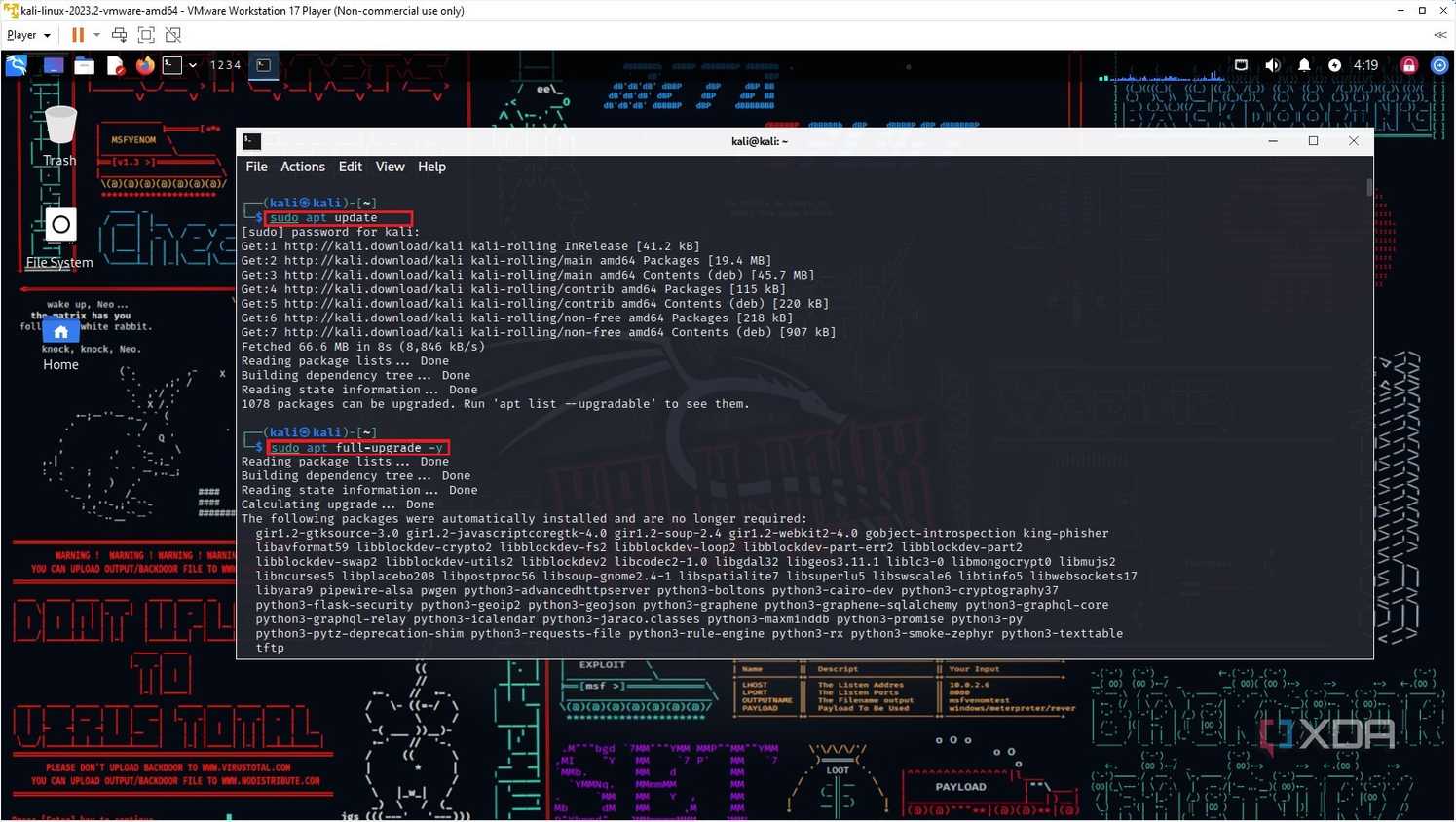Minimize the kali@kali terminal window

tap(1272, 141)
